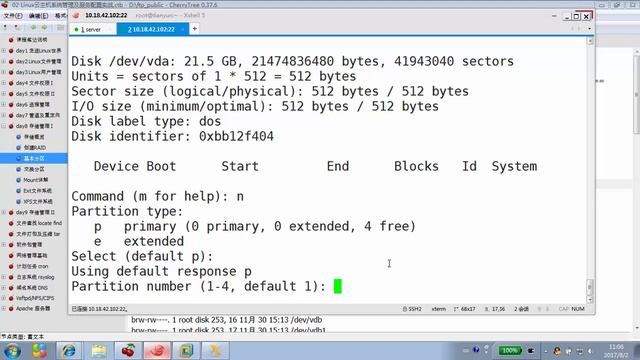
Task: Launch Internet Explorer from taskbar
Action: coord(69,351)
